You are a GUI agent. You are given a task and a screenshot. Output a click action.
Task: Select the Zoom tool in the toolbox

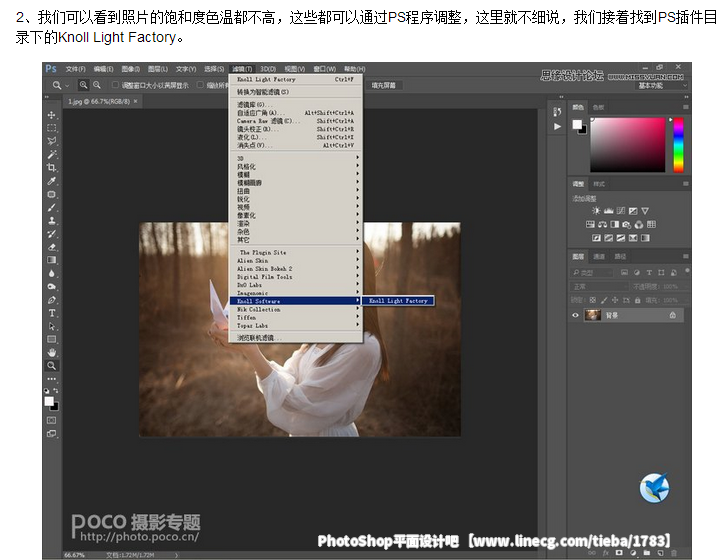pos(51,366)
